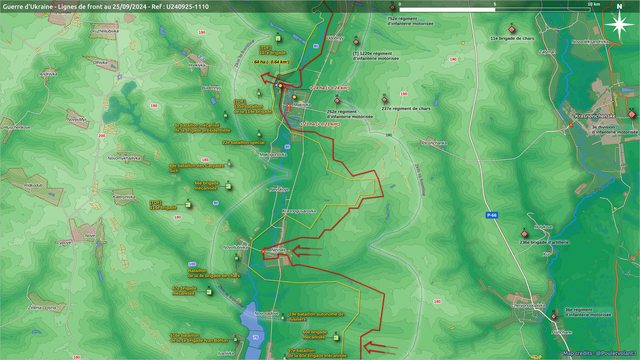Click the north compass star icon
Screen dimensions: 640x360
pyautogui.click(x=619, y=24)
